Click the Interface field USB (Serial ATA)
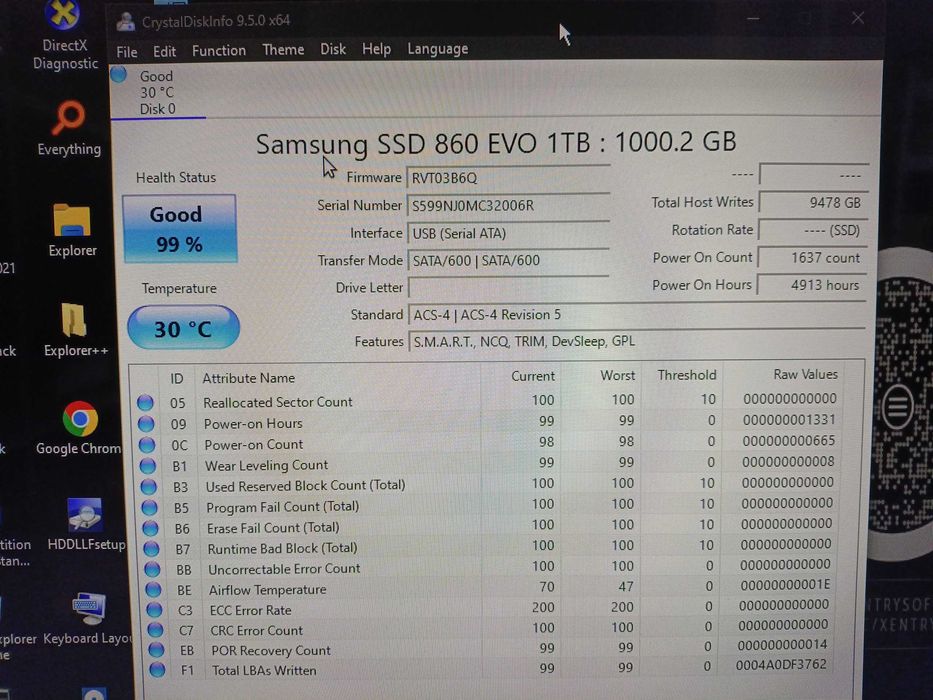 click(508, 233)
